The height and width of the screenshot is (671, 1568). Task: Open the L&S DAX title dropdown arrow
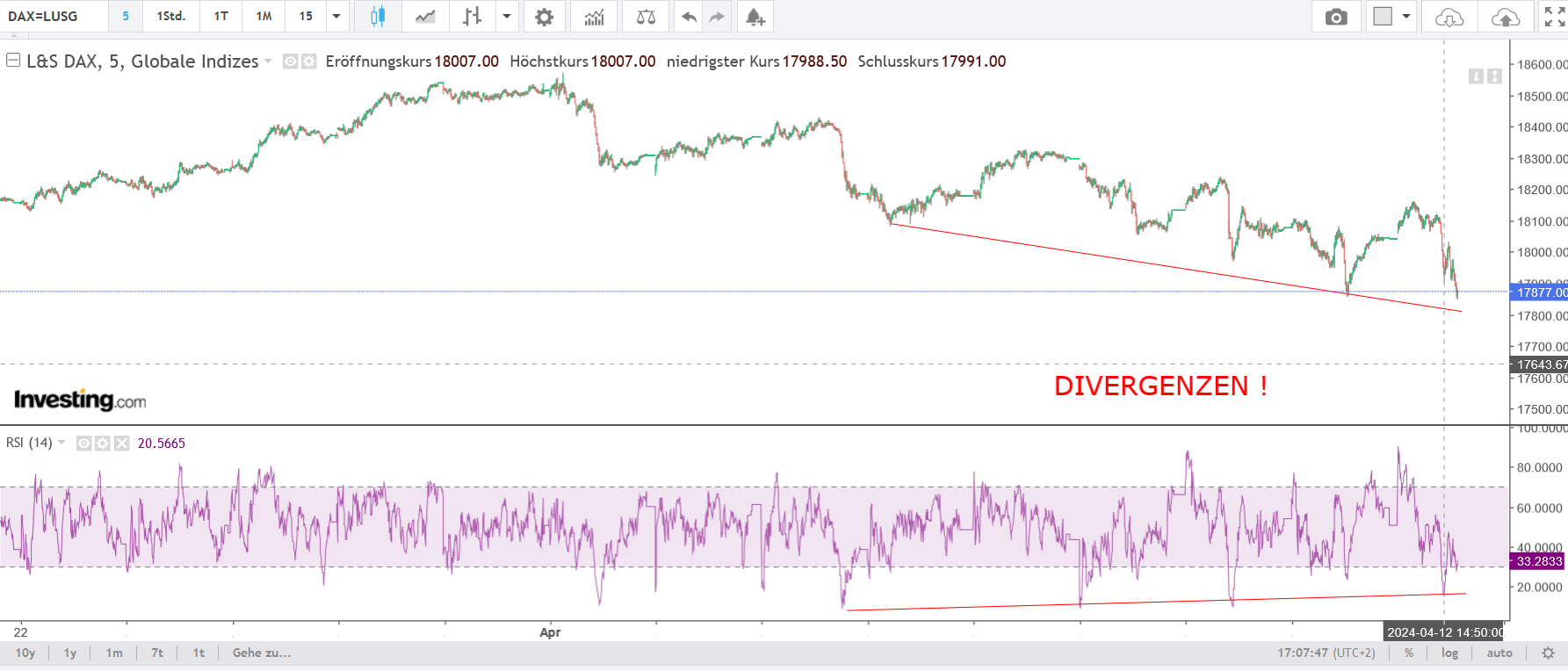pyautogui.click(x=268, y=61)
